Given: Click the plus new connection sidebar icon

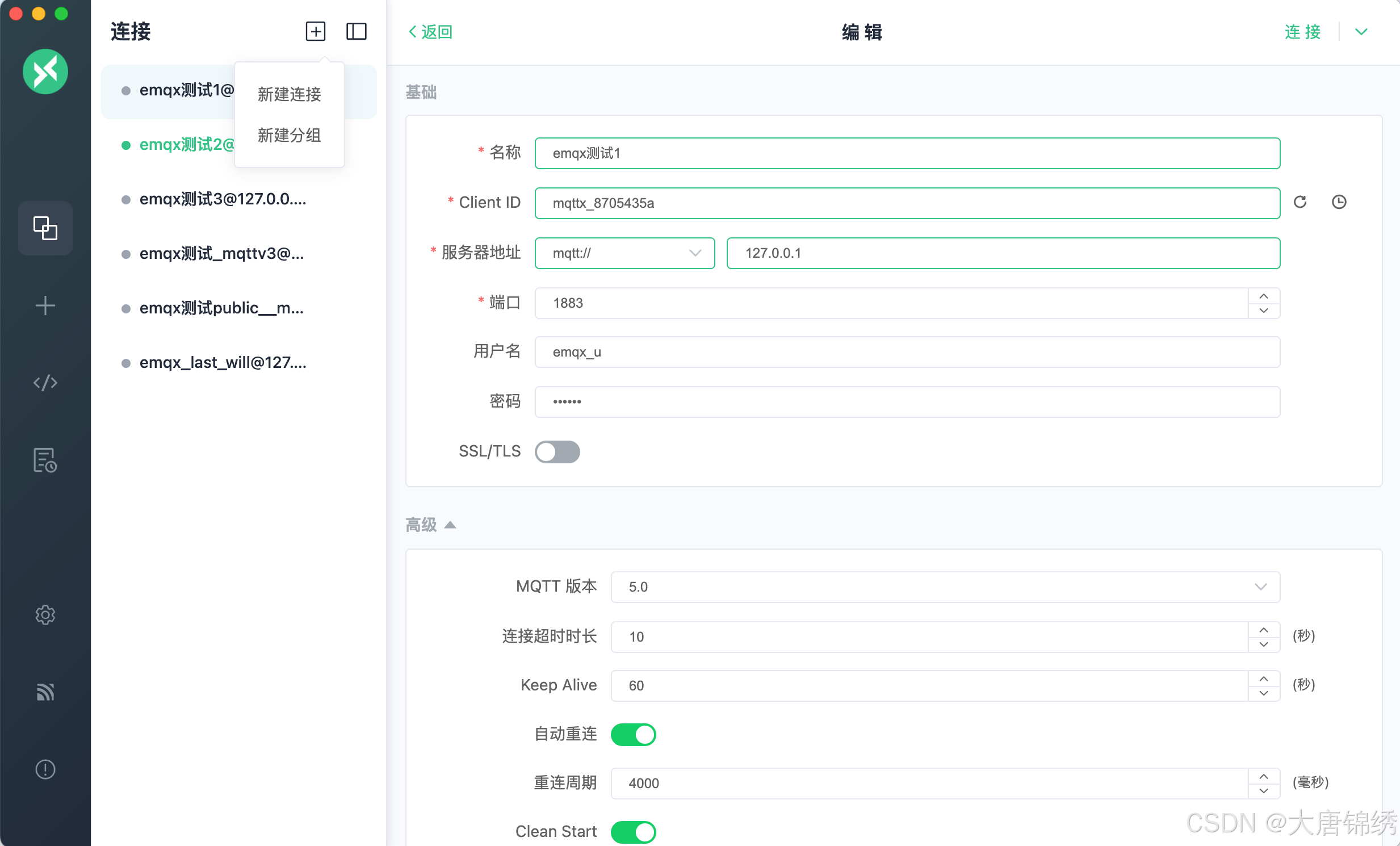Looking at the screenshot, I should 45,305.
